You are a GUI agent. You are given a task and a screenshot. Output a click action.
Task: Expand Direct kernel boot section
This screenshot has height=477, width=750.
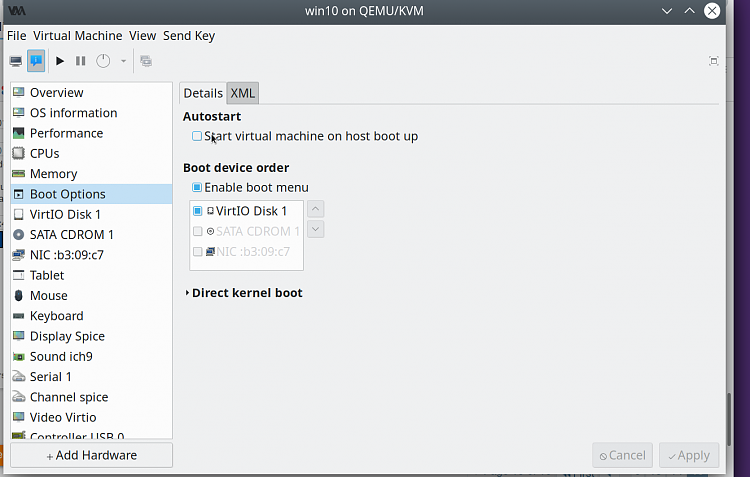188,293
